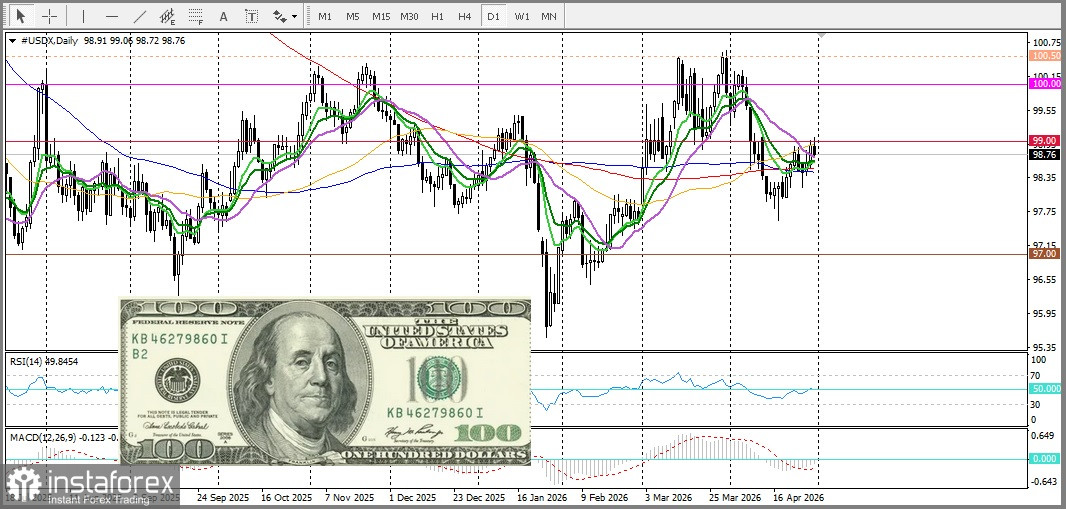Switch to M15 timeframe
Screen dimensions: 1066x509
381,15
